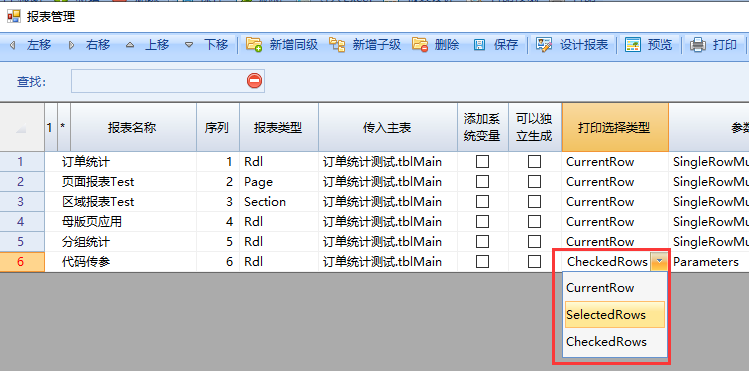Viewport: 749px width, 371px height.
Task: Check 添加系统变量 for 订单统计 row
Action: coord(482,162)
